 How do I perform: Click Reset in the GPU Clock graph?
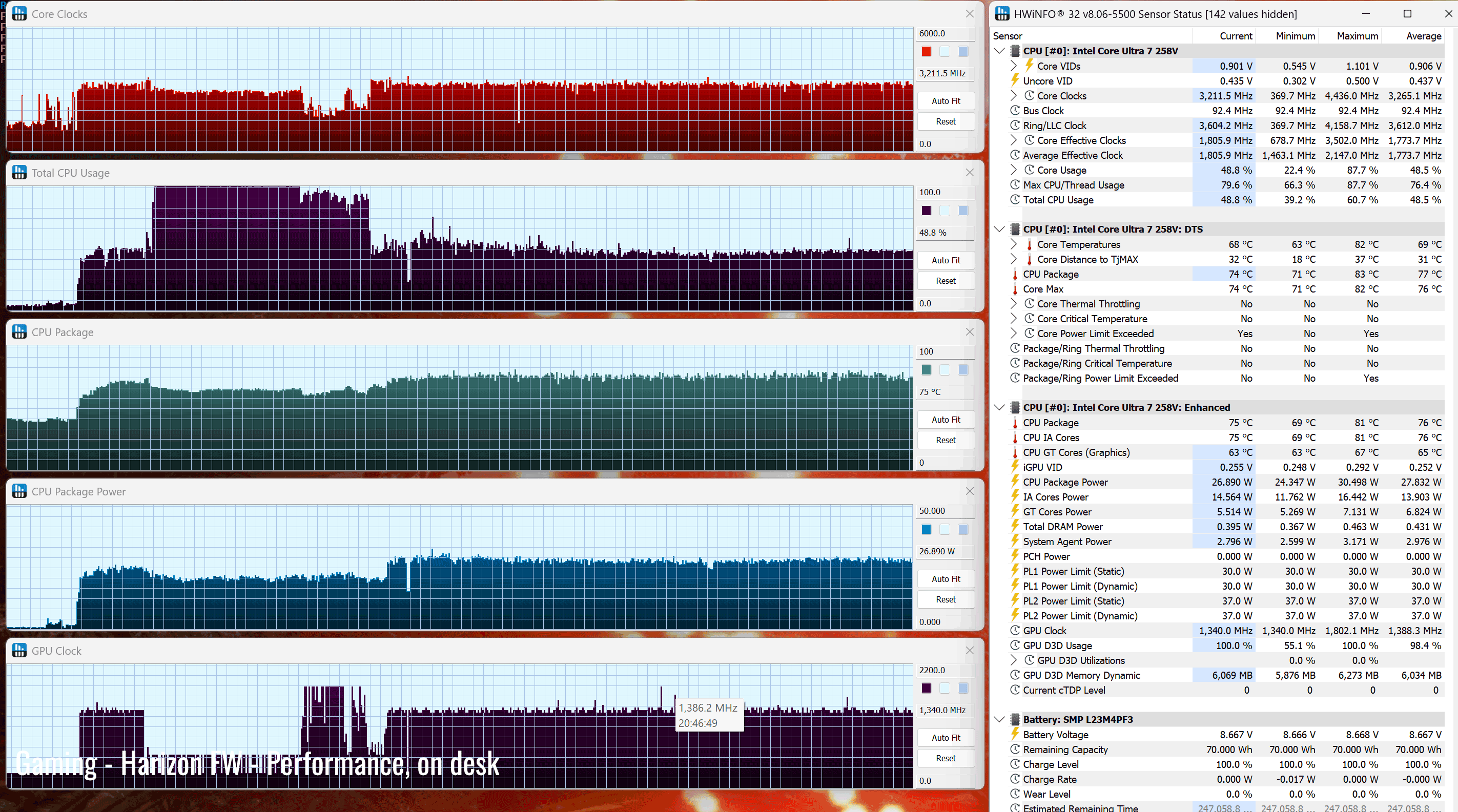click(x=945, y=758)
